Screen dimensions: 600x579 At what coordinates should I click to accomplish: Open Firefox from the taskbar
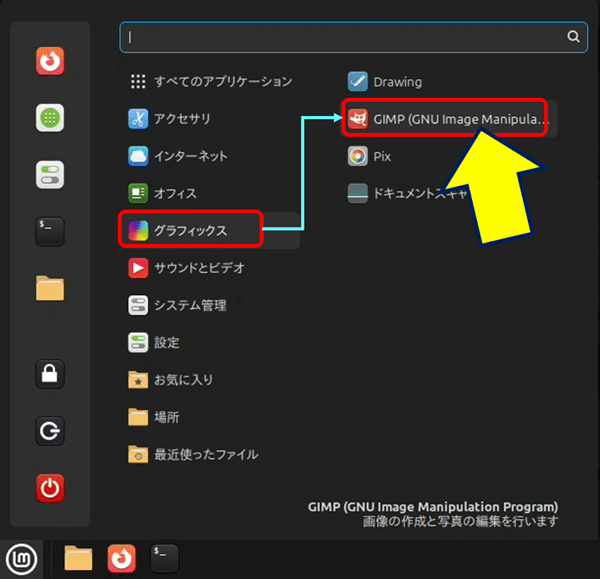point(121,558)
